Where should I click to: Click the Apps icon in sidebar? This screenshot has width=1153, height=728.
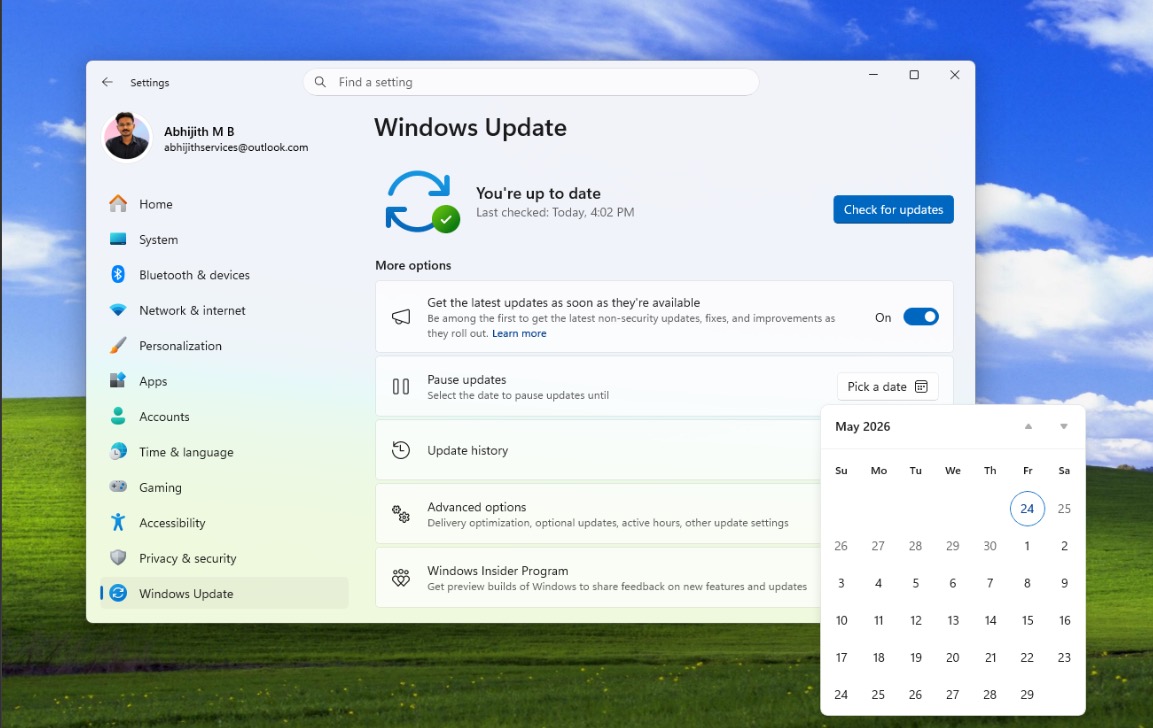point(118,380)
